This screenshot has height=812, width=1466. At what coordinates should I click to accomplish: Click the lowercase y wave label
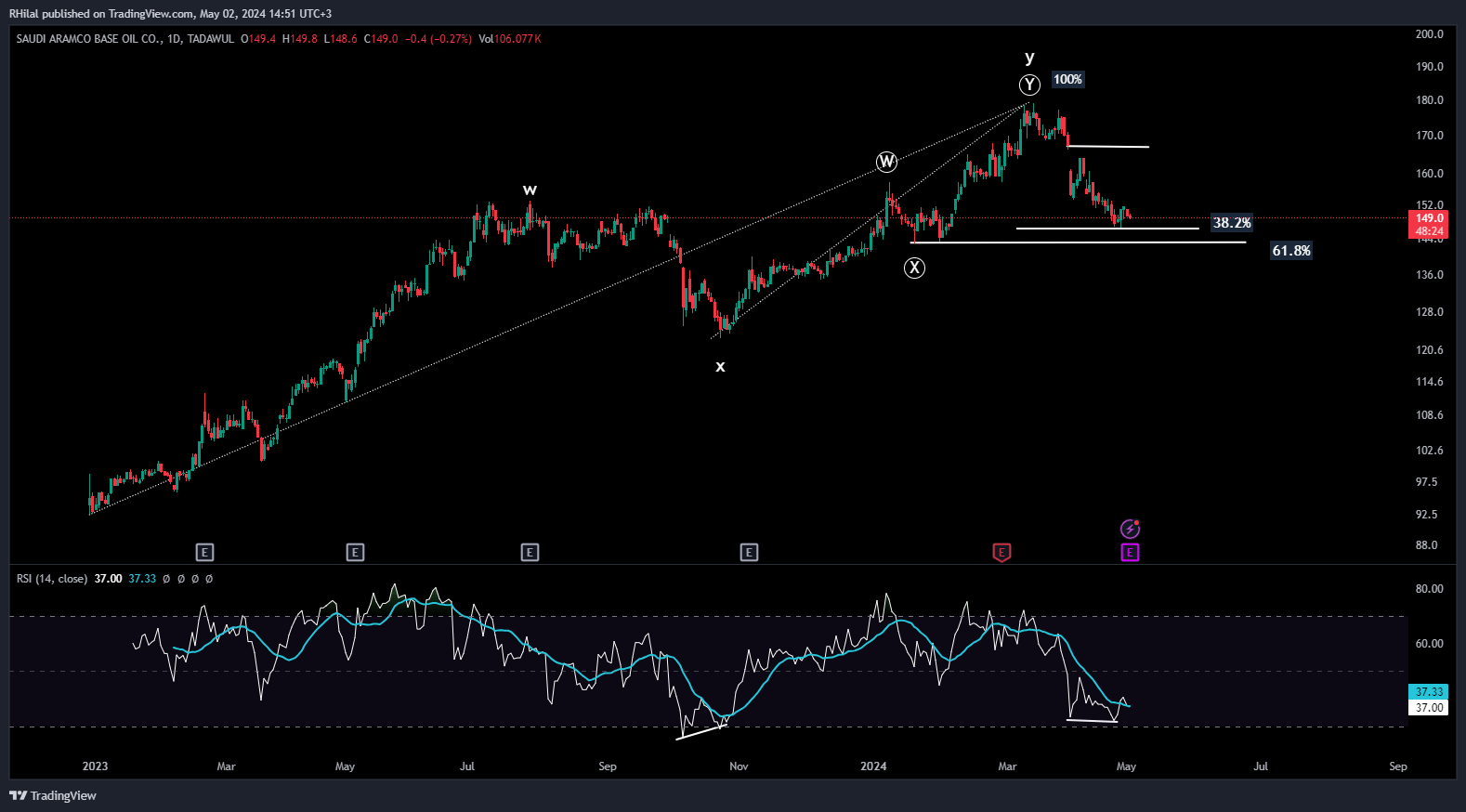[x=1029, y=58]
